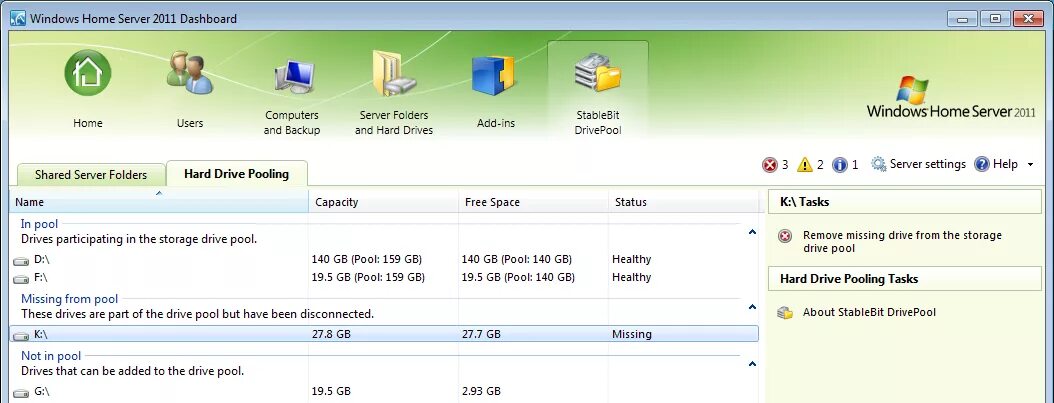
Task: Click the In pool group heading
Action: coord(39,224)
